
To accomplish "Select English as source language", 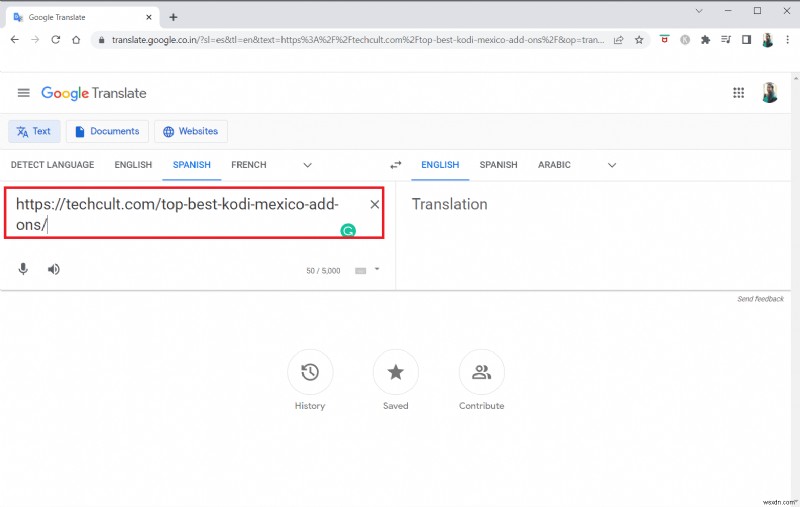I will coord(133,165).
